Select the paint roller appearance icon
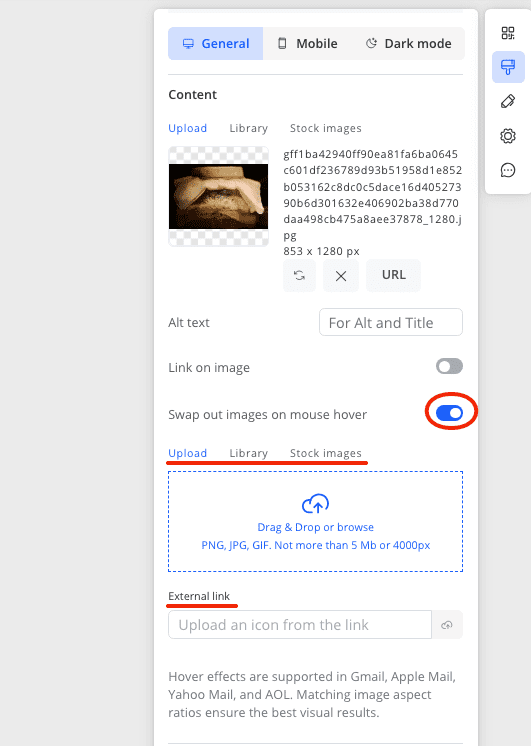This screenshot has width=531, height=746. [x=508, y=67]
